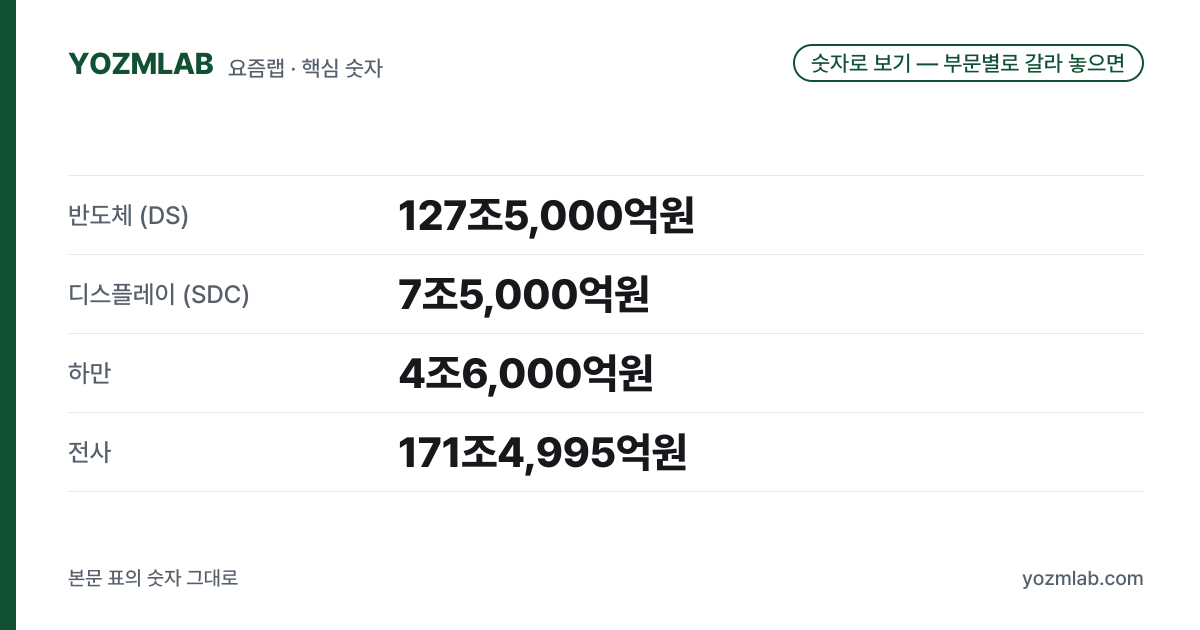Image resolution: width=1200 pixels, height=630 pixels.
Task: Select the 하만 row label
Action: (89, 373)
